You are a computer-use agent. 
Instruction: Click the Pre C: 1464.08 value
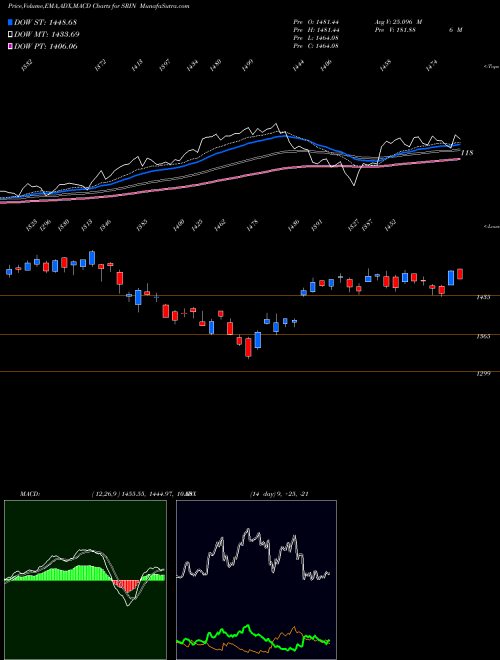(316, 46)
